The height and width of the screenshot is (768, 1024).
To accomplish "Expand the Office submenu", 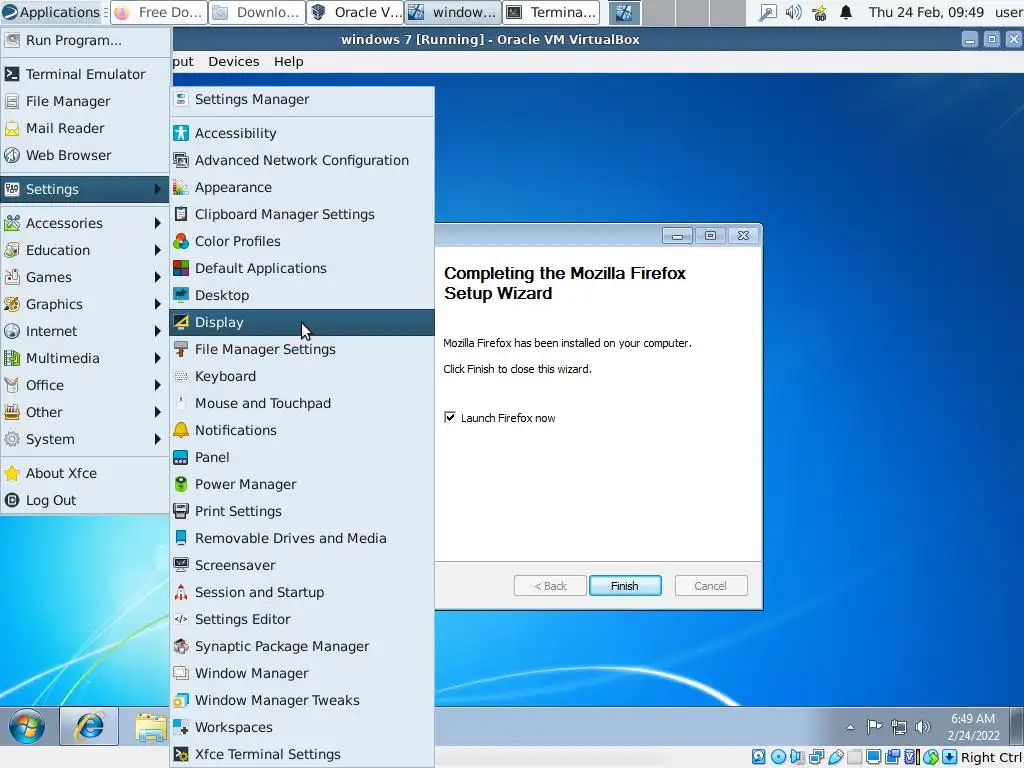I will click(85, 385).
